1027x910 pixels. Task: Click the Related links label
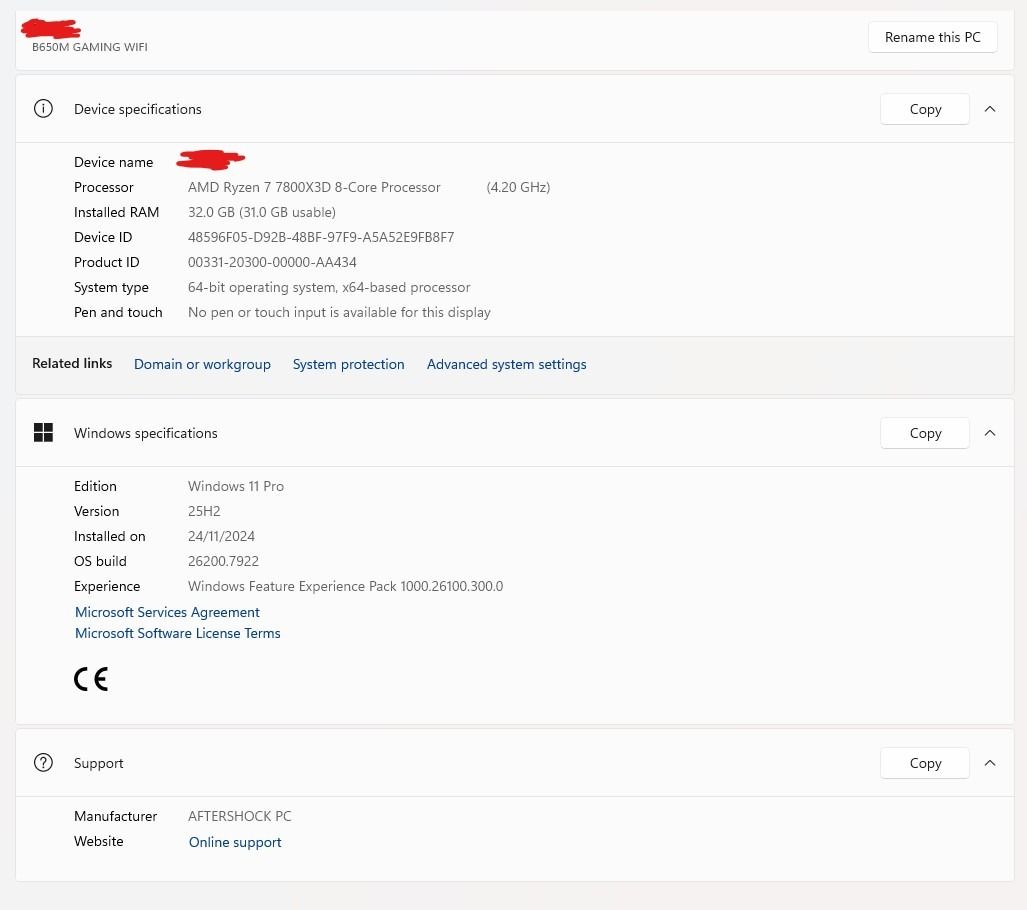tap(72, 364)
